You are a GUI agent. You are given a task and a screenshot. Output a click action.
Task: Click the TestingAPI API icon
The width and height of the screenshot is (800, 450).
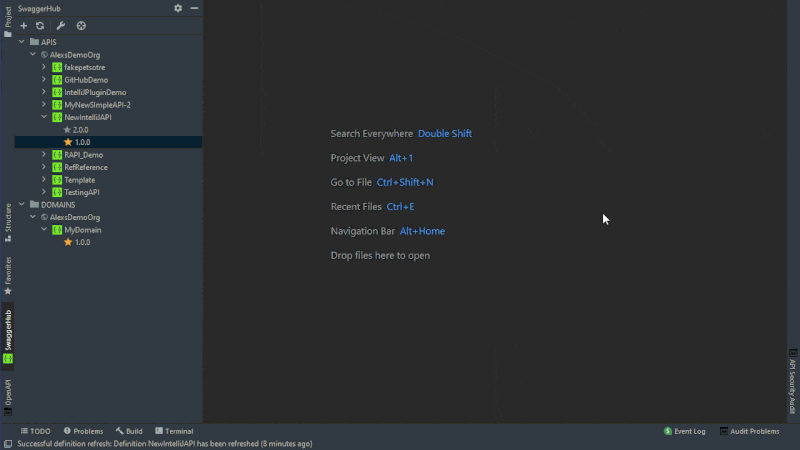click(57, 192)
